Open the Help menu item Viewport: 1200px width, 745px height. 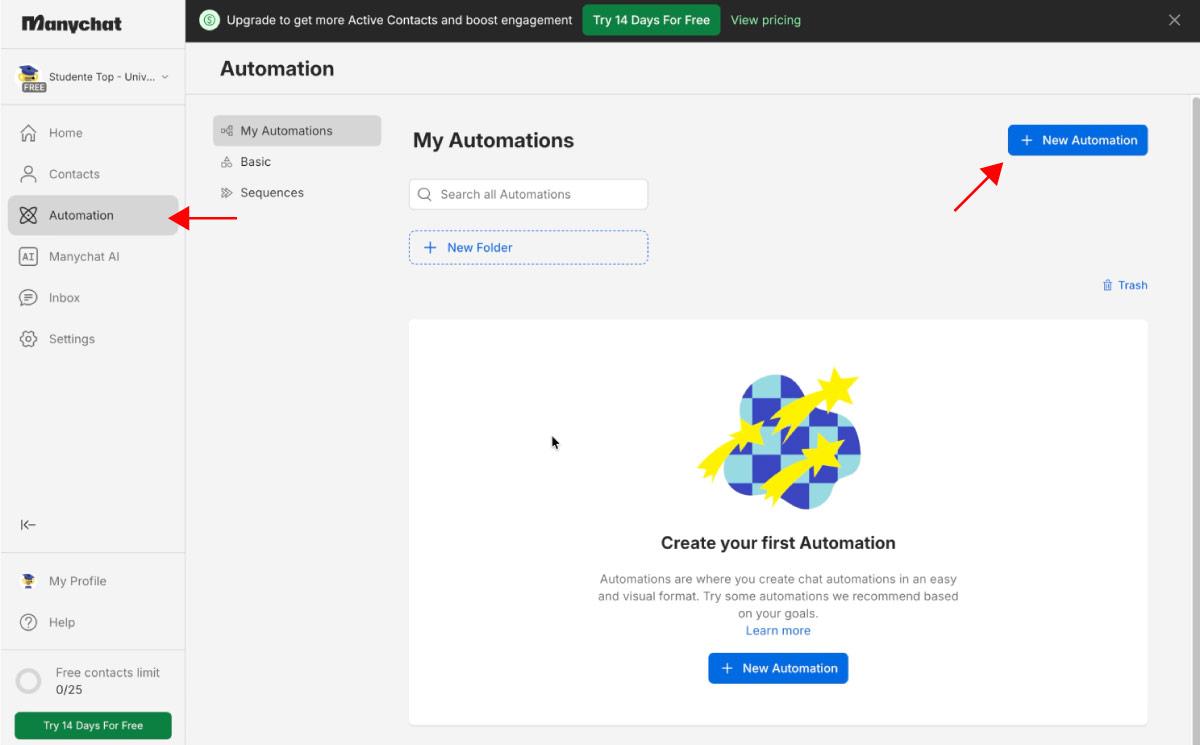click(x=93, y=622)
